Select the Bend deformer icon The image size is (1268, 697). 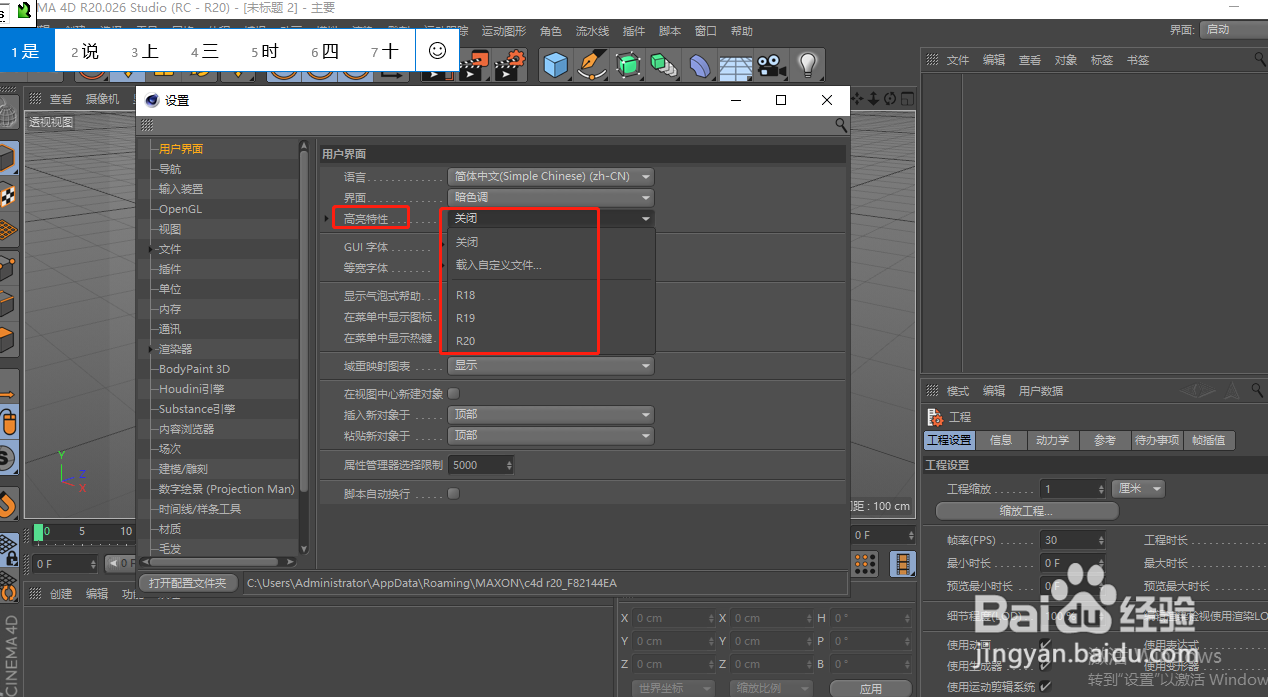click(x=699, y=65)
